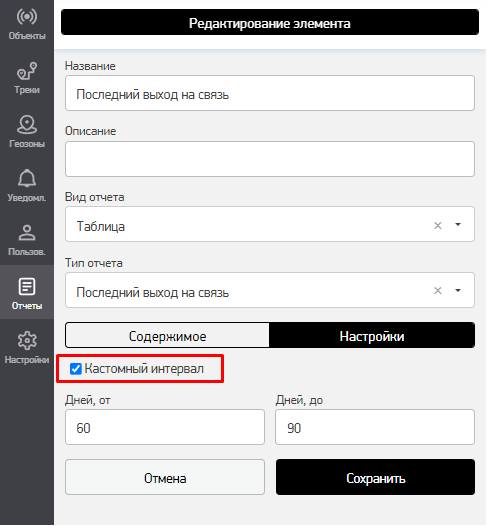Click the Отмена button

coord(165,477)
